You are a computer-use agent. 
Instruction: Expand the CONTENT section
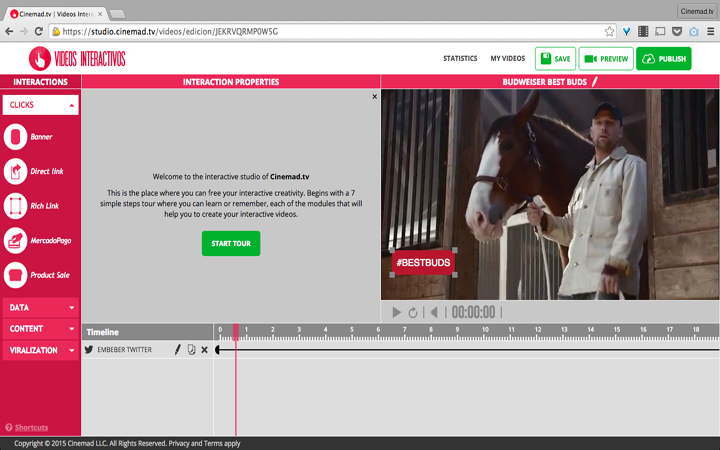(40, 329)
